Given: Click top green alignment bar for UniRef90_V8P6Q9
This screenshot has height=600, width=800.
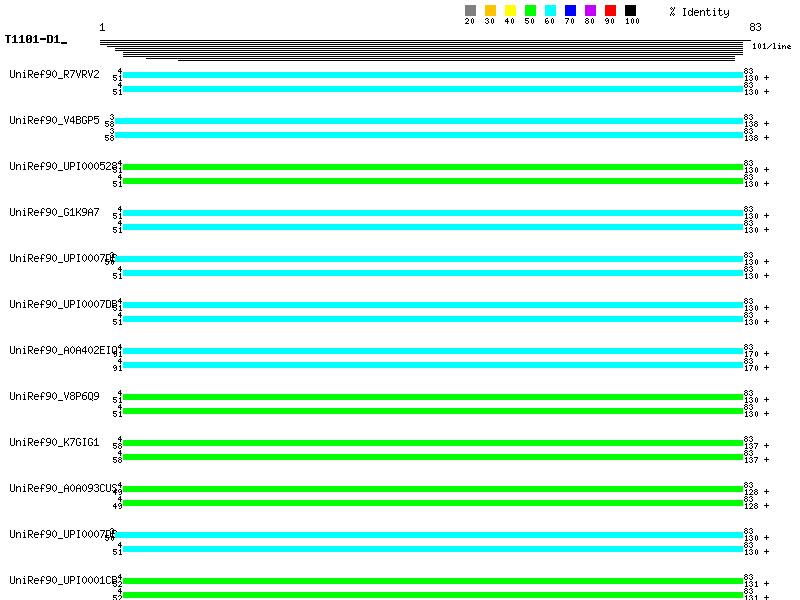Looking at the screenshot, I should 432,397.
